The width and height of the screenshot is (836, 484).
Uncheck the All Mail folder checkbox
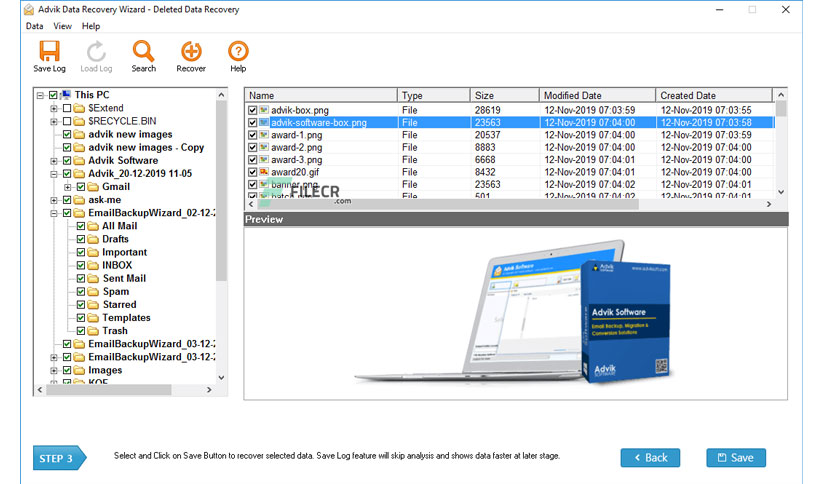click(81, 226)
